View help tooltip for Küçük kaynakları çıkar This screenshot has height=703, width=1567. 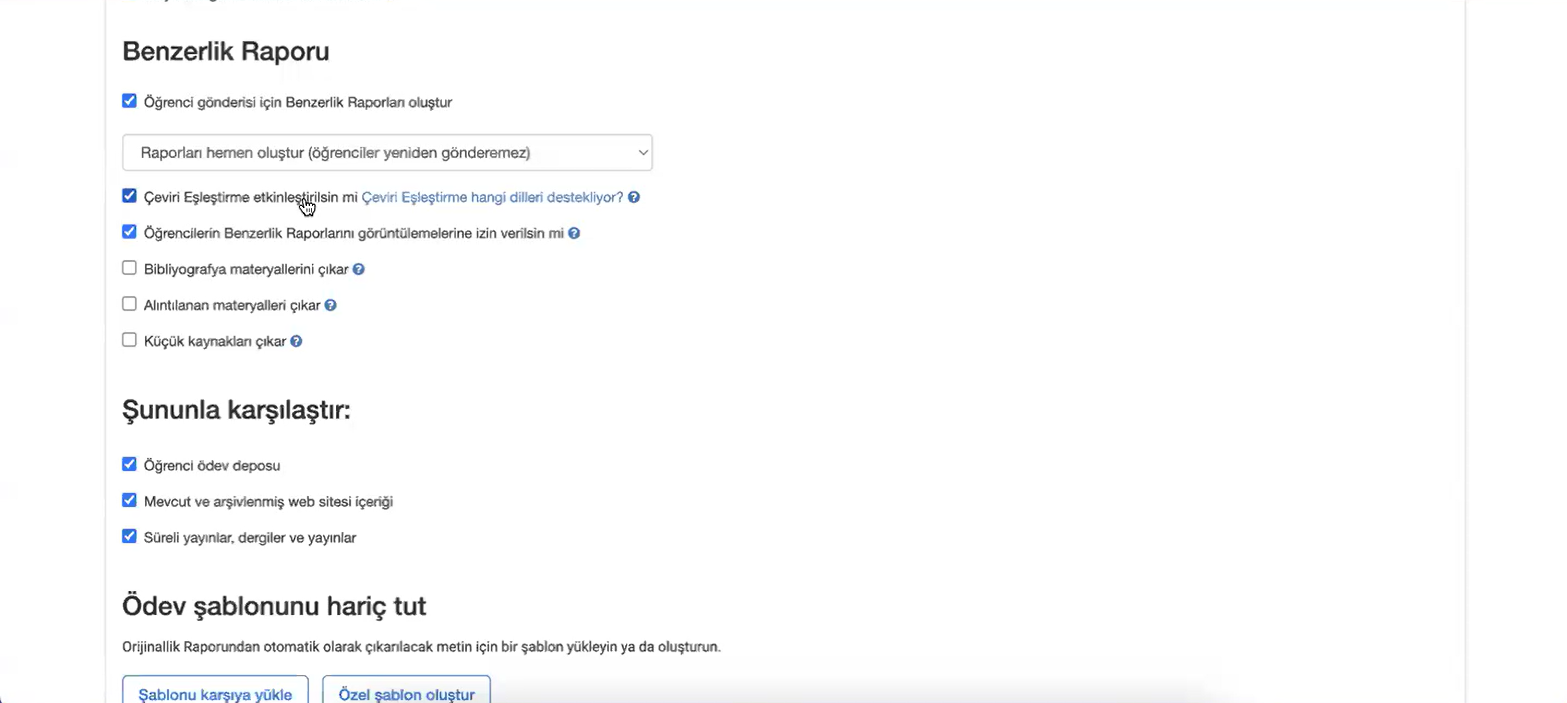[296, 341]
